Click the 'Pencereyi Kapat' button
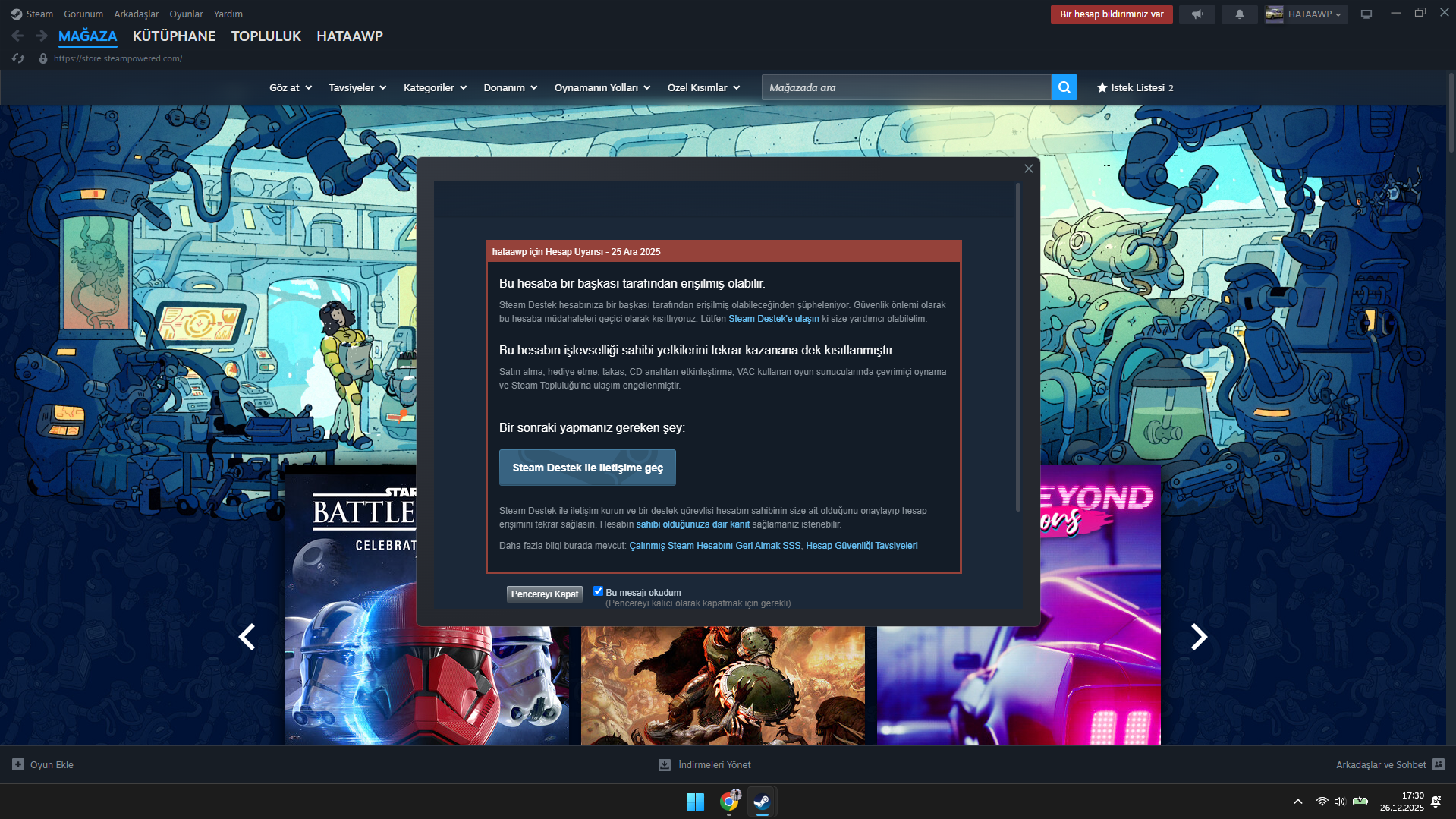 pos(545,594)
